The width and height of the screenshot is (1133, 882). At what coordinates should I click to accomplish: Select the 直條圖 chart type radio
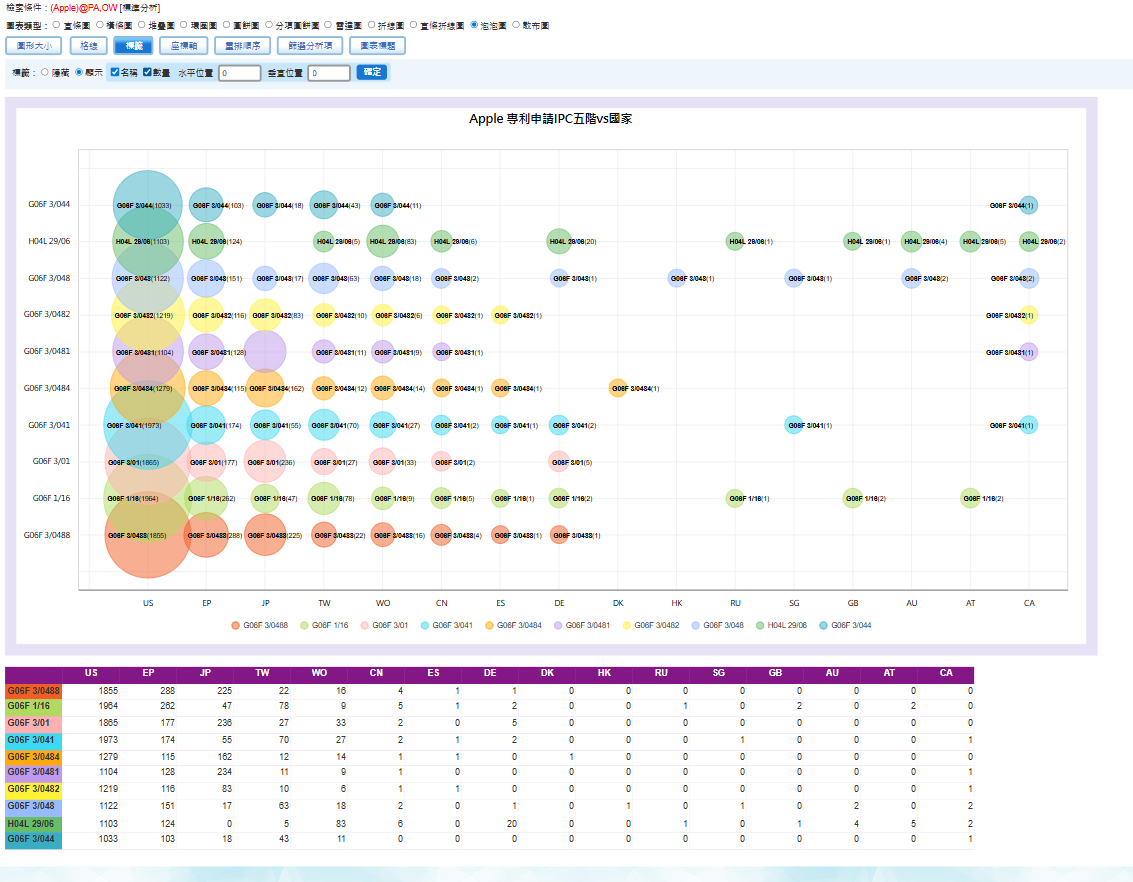point(56,25)
